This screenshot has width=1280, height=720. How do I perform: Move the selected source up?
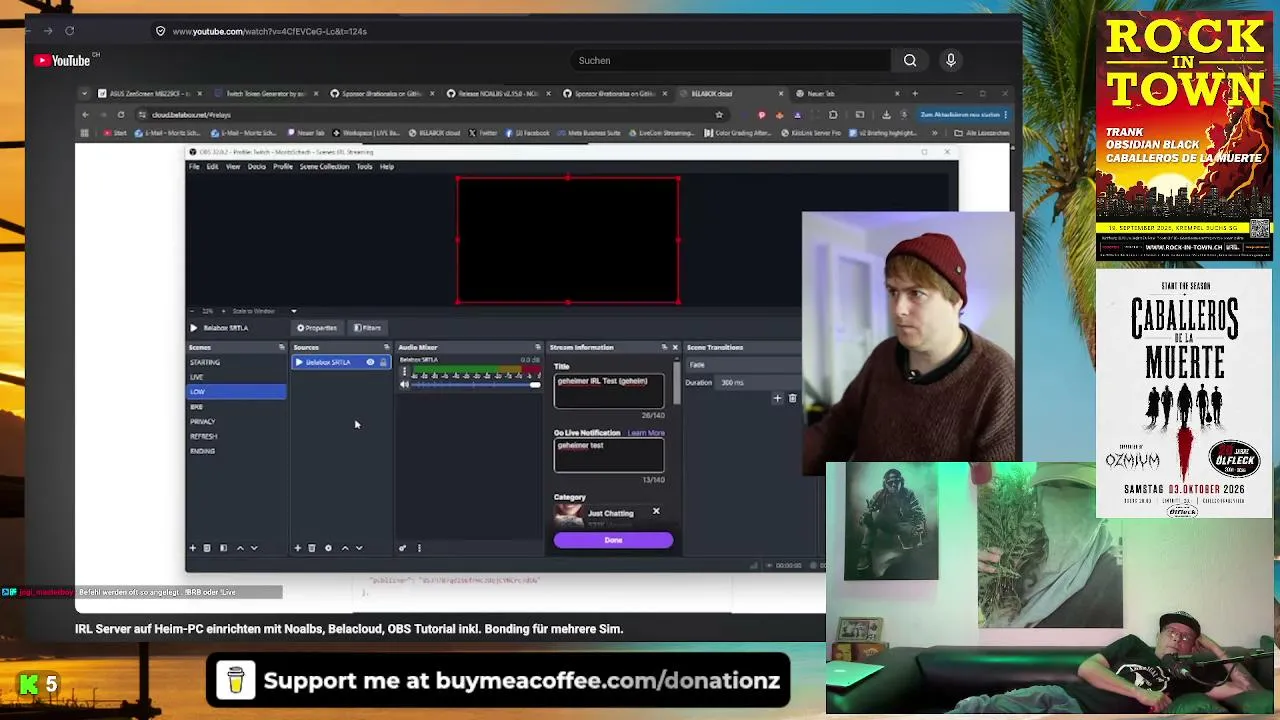345,548
